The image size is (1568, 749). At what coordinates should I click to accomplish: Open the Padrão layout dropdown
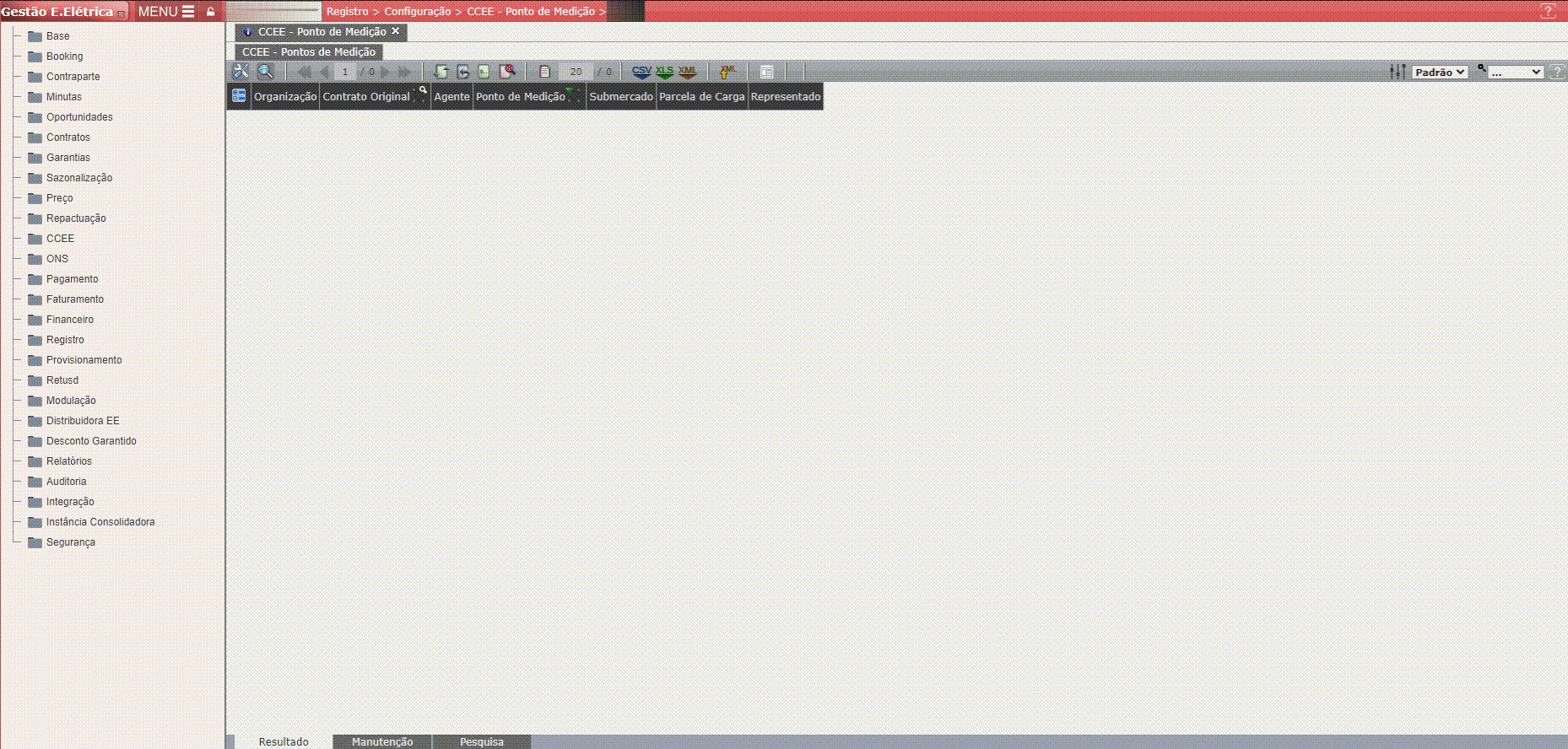(1440, 73)
